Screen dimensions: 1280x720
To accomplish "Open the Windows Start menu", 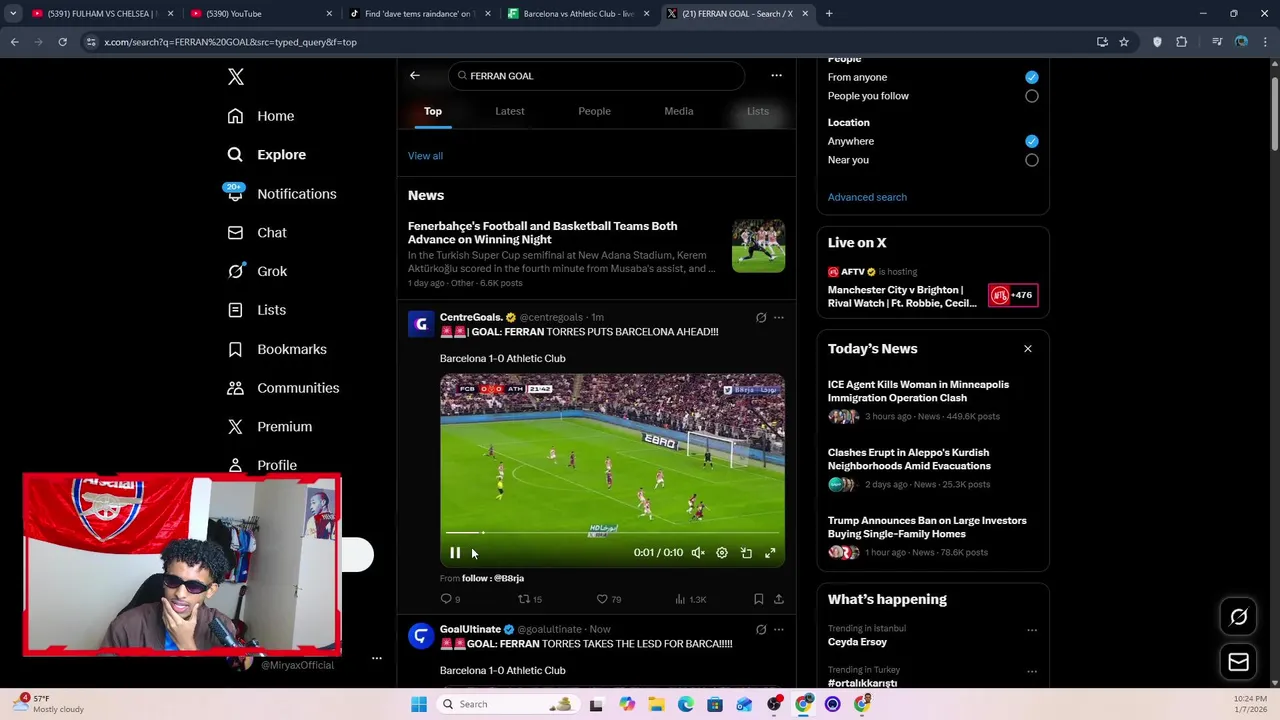I will (x=419, y=704).
